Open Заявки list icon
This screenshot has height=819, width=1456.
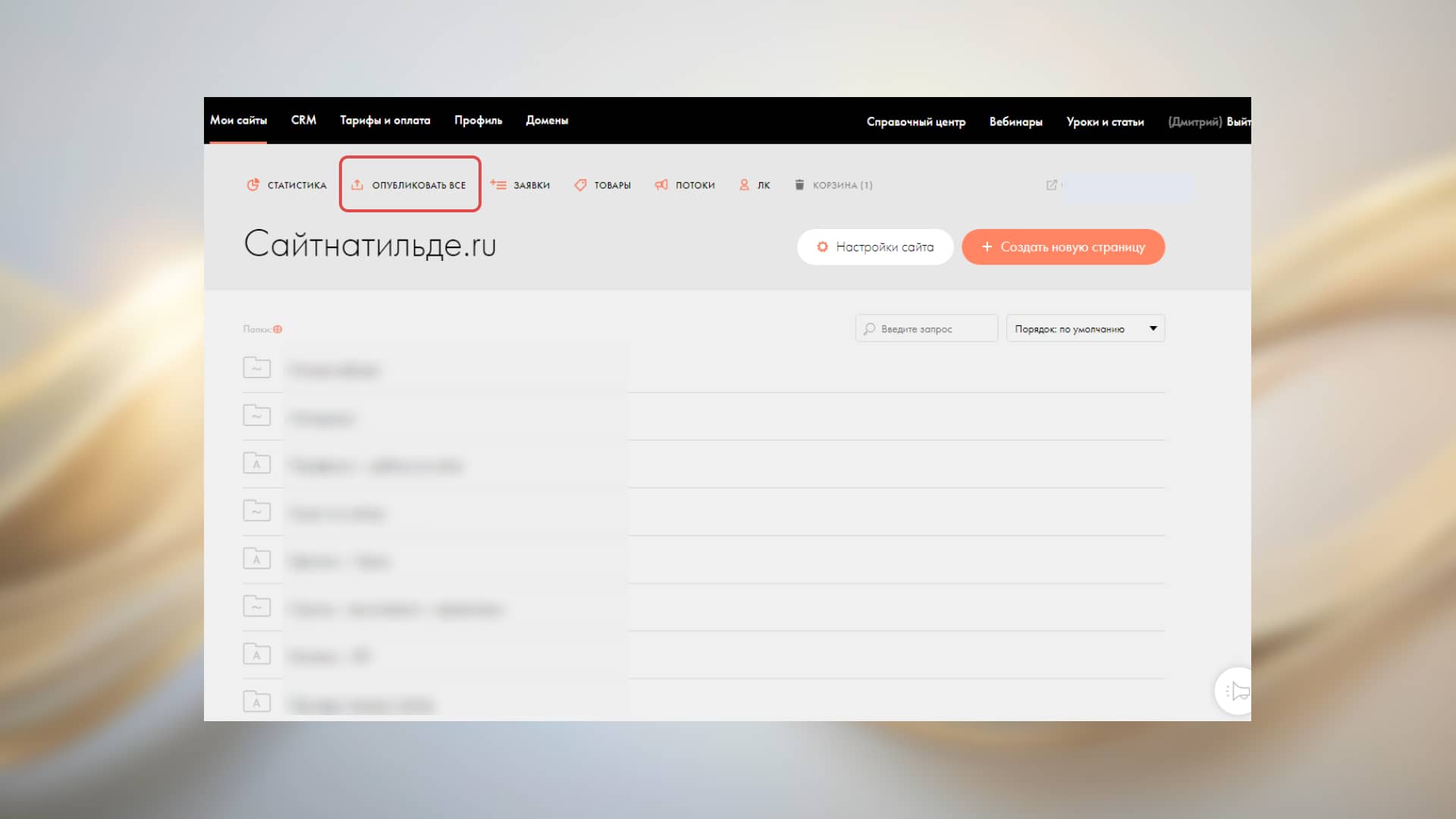498,185
